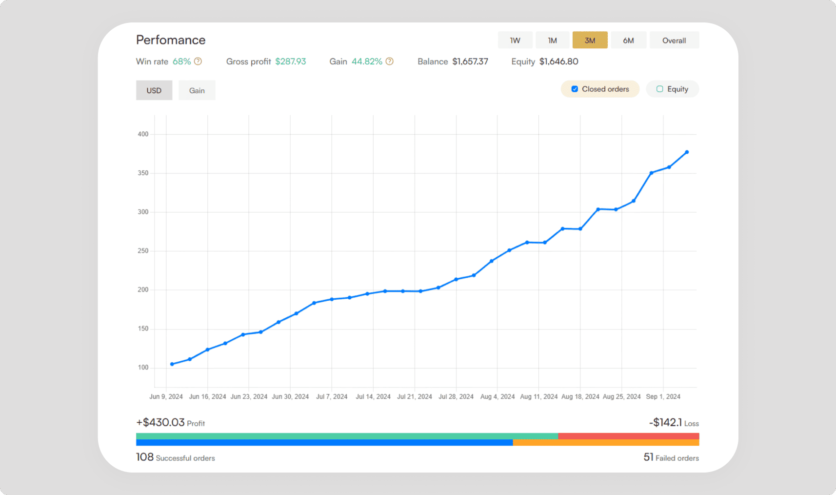Viewport: 836px width, 495px height.
Task: Click the Perfomance panel heading
Action: pos(171,40)
